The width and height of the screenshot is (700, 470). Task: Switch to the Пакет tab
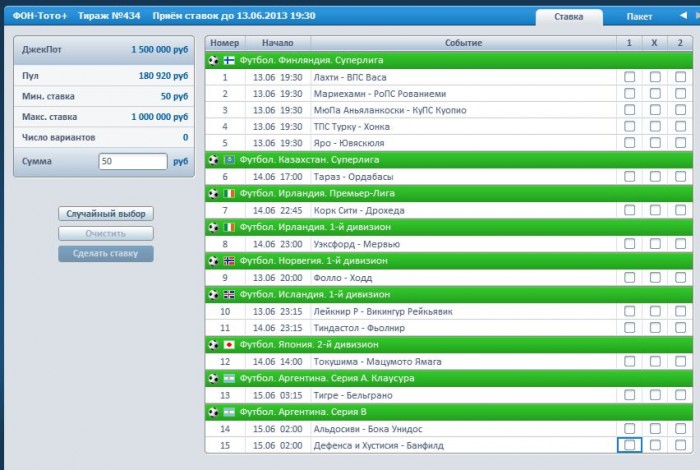point(639,17)
